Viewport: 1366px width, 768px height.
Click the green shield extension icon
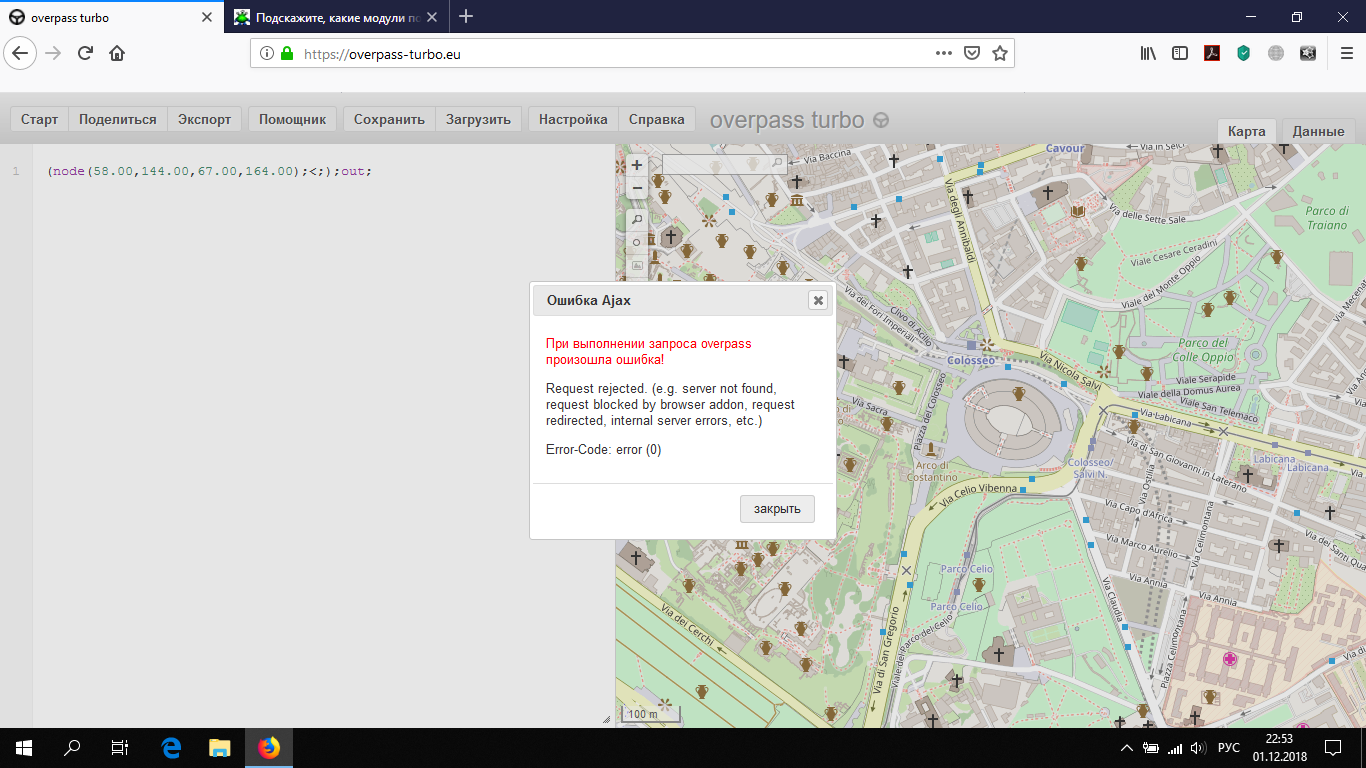point(1243,54)
